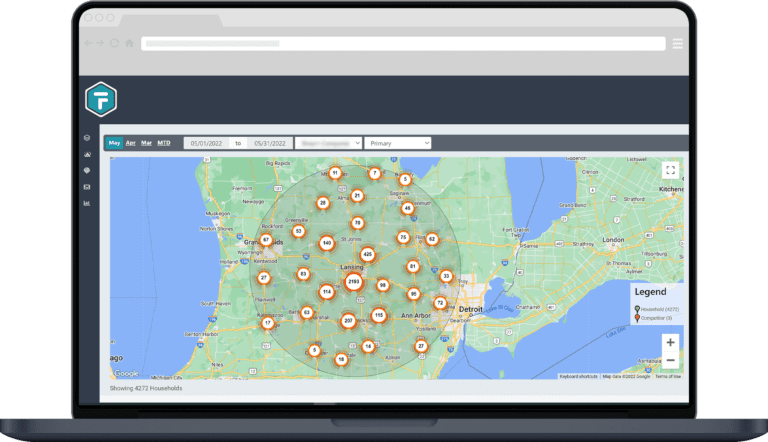The image size is (768, 442).
Task: Open the map Terms of Use link
Action: click(x=668, y=376)
